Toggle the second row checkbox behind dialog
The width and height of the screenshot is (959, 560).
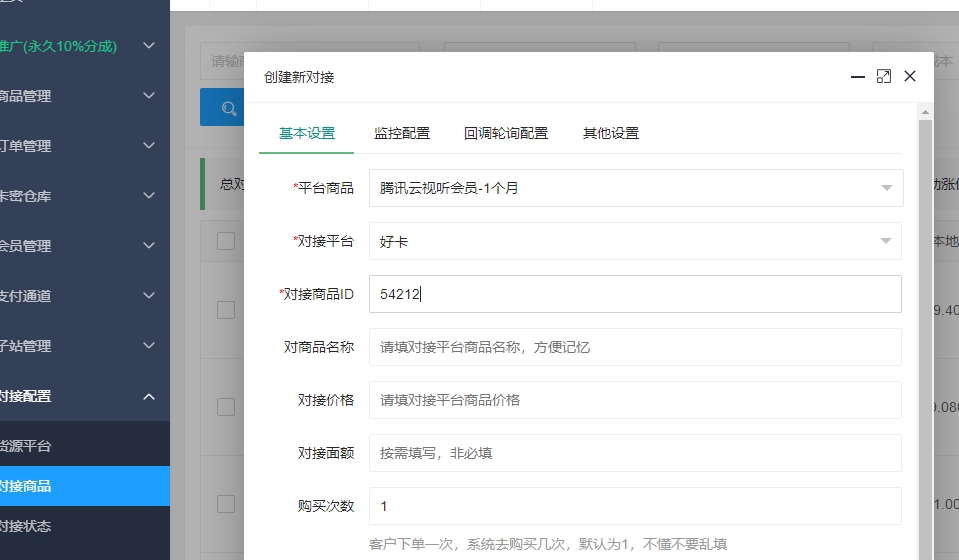click(226, 407)
